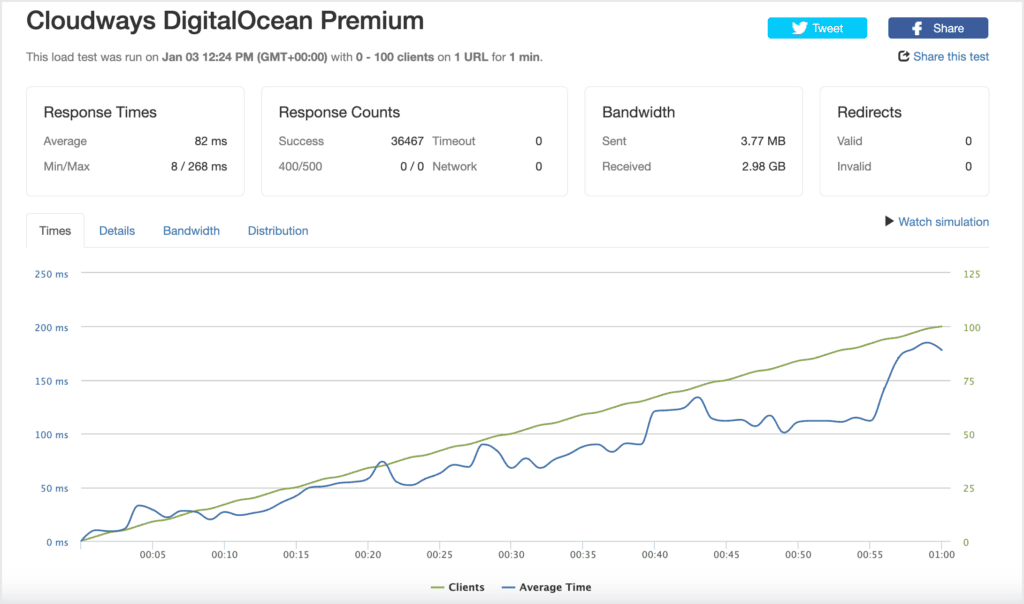Click the green Clients legend line swatch
Viewport: 1024px width, 604px height.
point(438,588)
